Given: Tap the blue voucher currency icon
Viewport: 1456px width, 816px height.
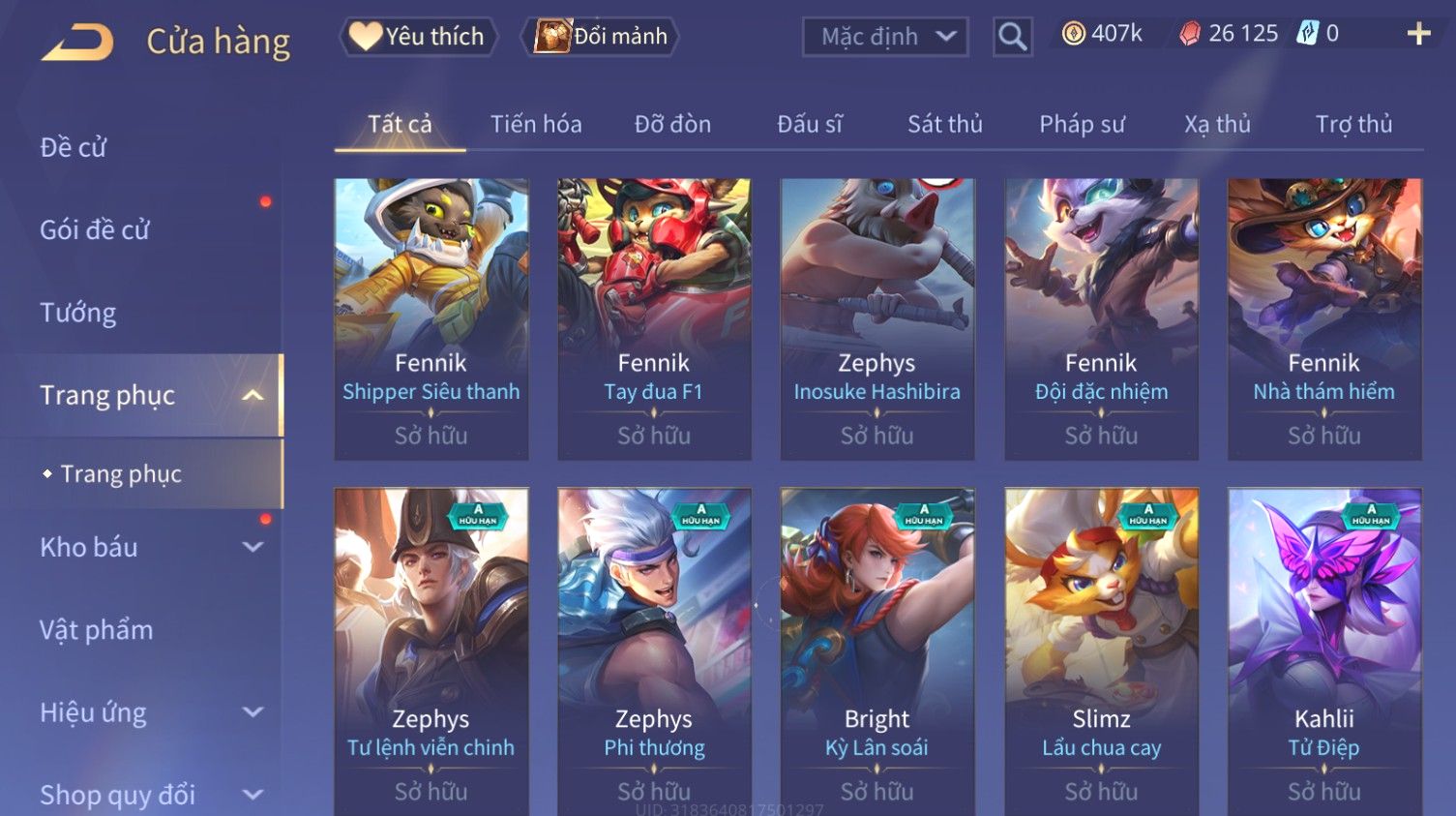Looking at the screenshot, I should point(1307,34).
